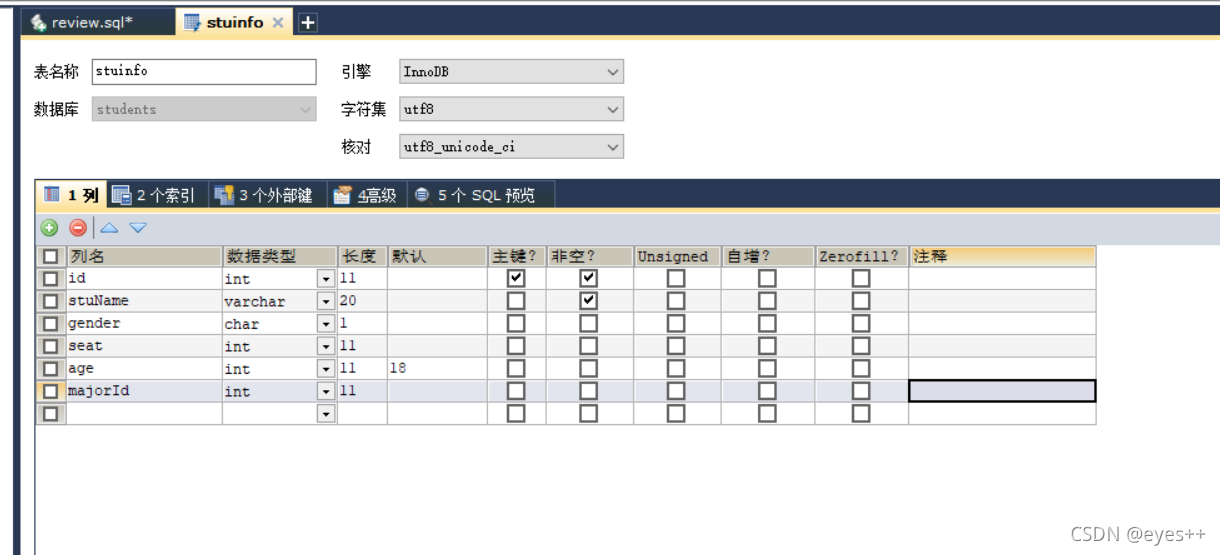The height and width of the screenshot is (555, 1220).
Task: Click the length 20 cell of stuName
Action: pyautogui.click(x=362, y=301)
